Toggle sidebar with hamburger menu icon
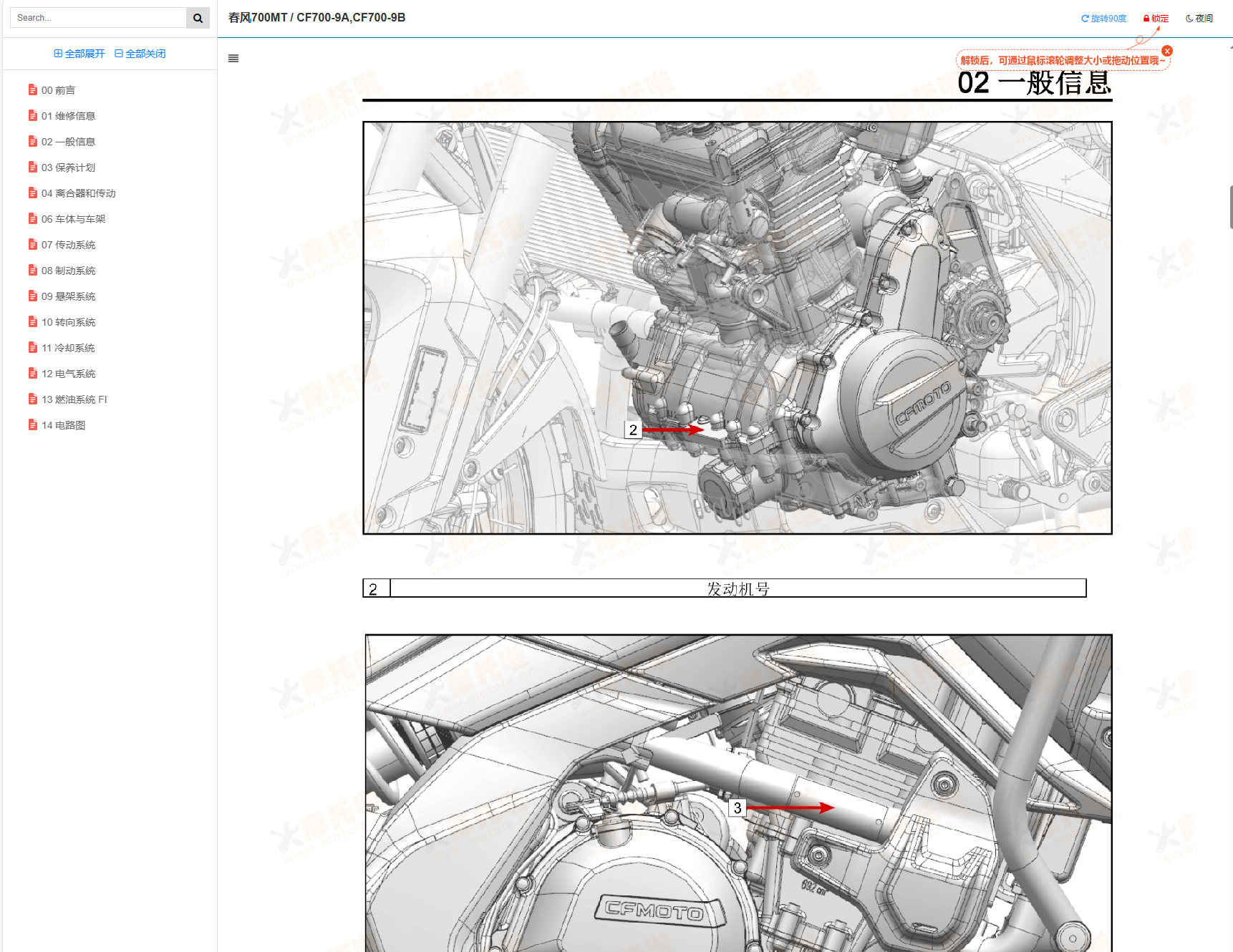 (x=233, y=59)
